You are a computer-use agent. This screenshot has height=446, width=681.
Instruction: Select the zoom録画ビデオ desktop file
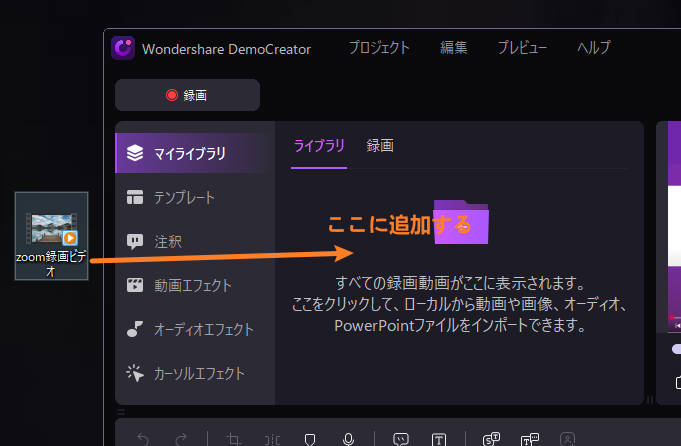click(x=51, y=236)
